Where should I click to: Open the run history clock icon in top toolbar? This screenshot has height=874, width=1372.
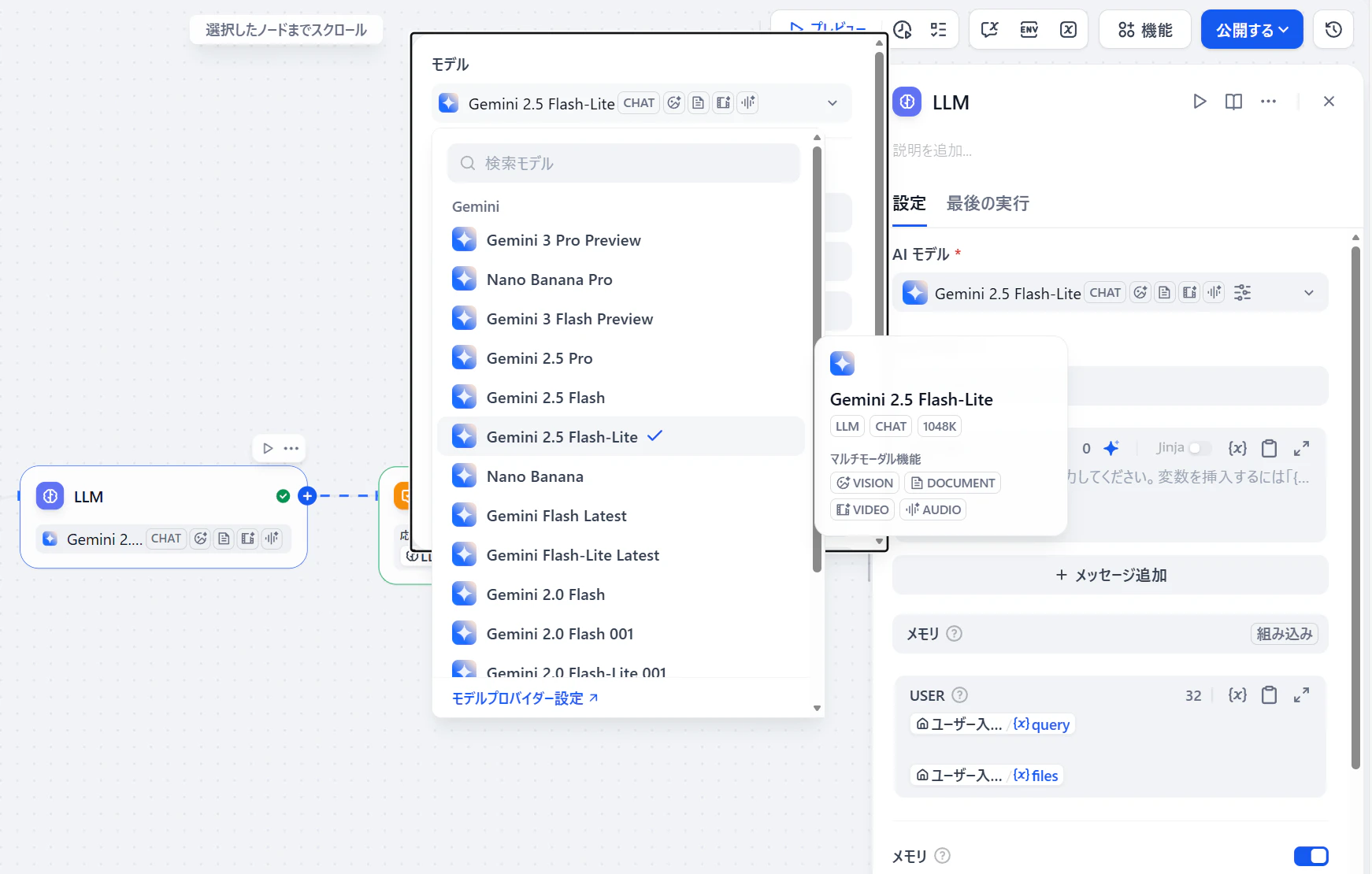[903, 30]
